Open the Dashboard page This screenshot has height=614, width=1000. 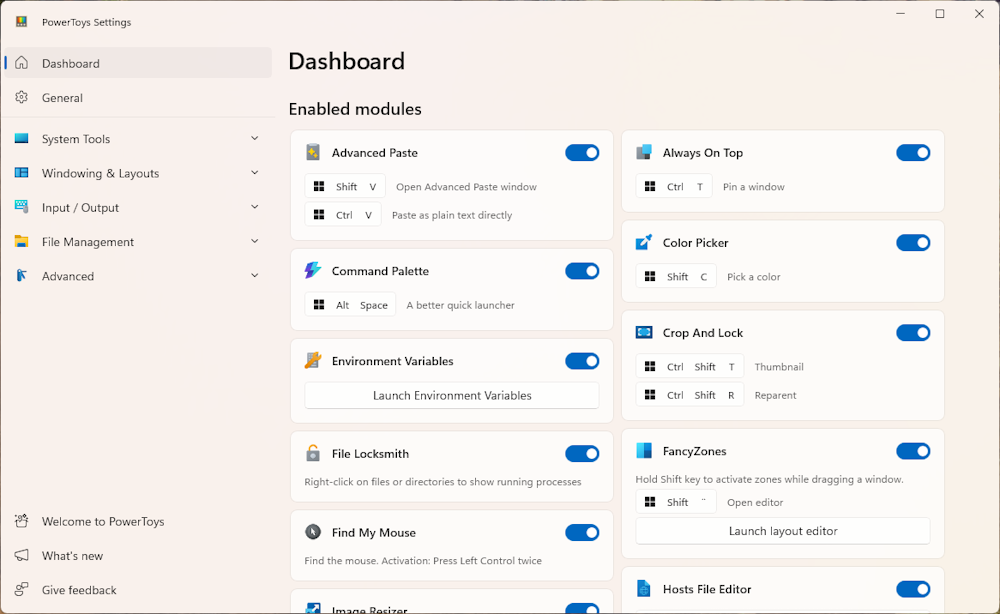coord(138,63)
